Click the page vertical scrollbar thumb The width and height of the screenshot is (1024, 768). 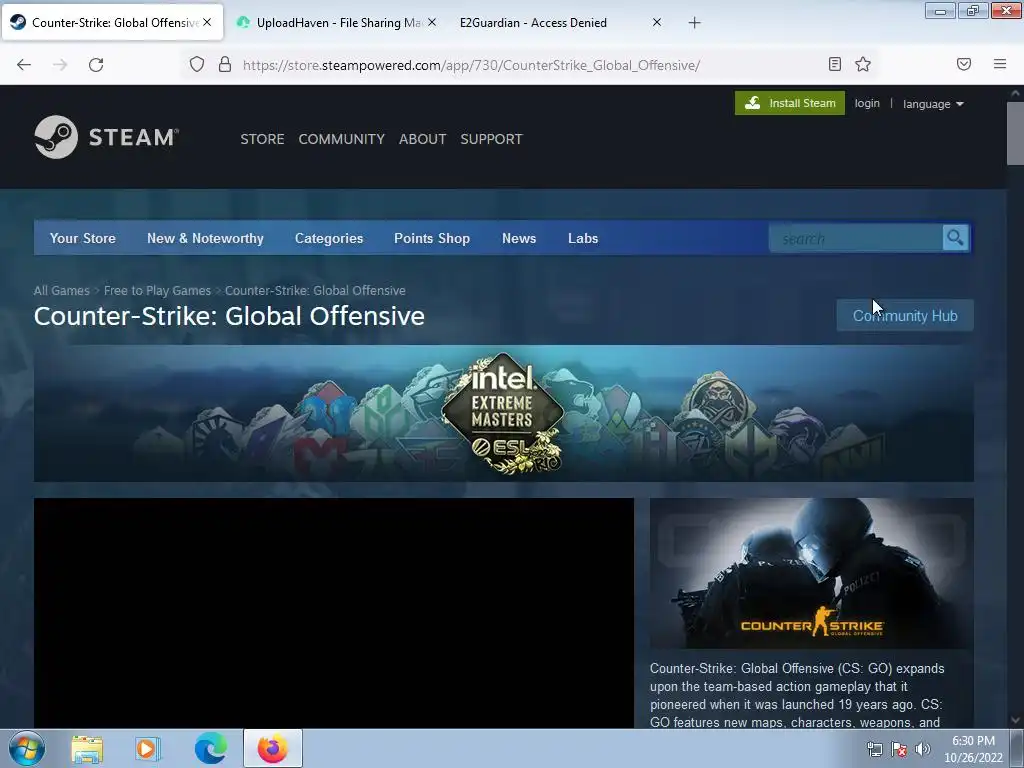(1016, 134)
